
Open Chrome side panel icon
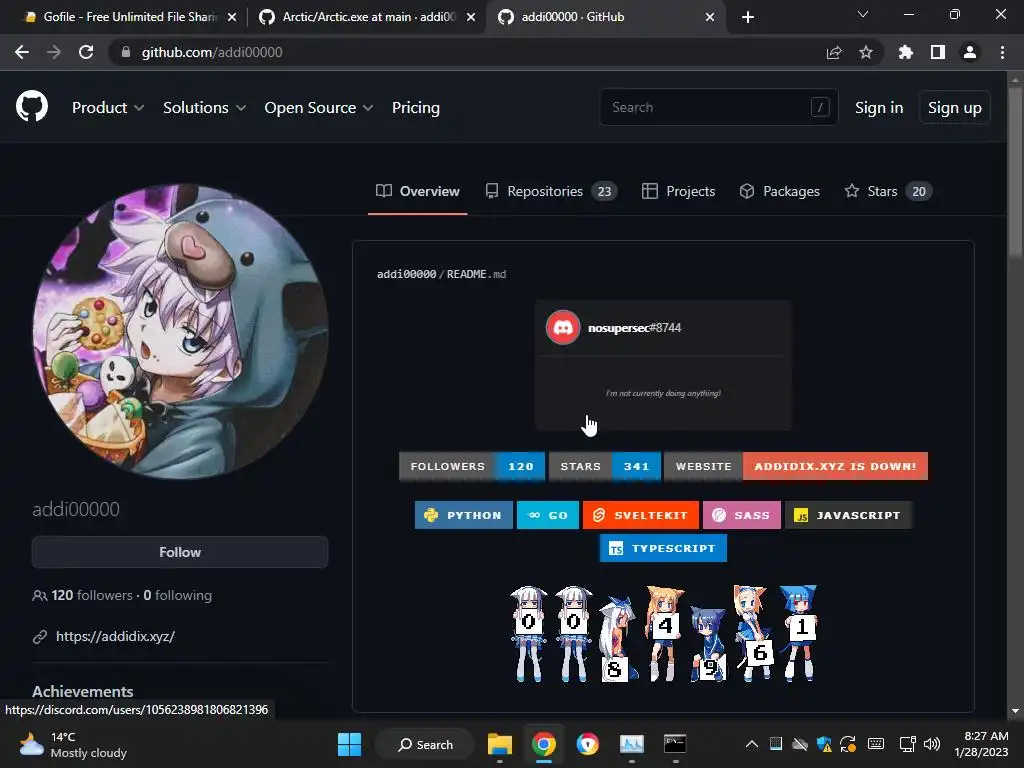click(x=938, y=52)
